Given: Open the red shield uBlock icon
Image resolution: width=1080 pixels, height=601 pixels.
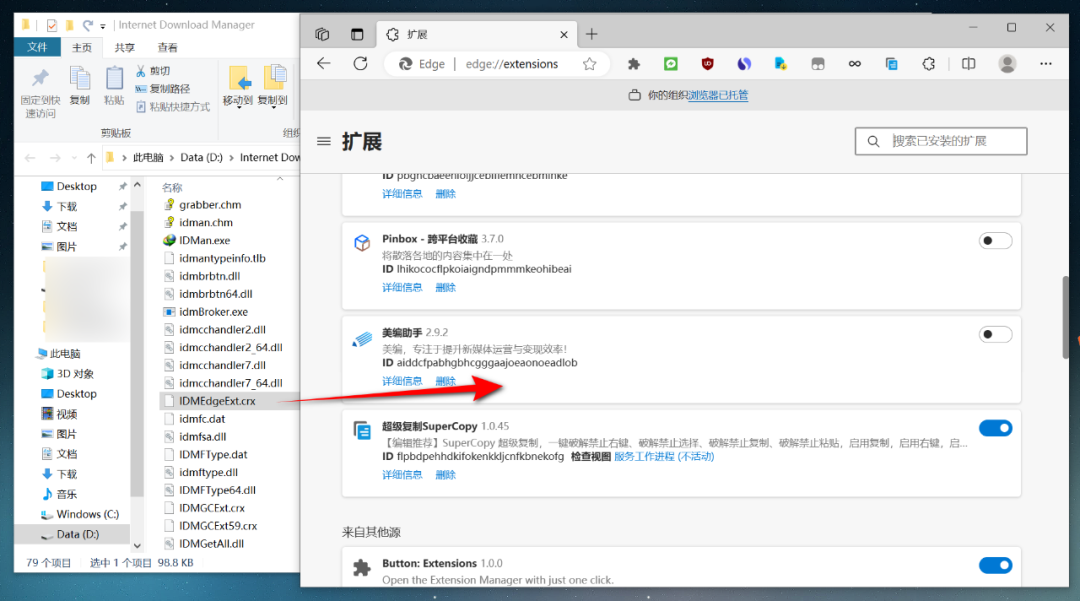Looking at the screenshot, I should 707,64.
